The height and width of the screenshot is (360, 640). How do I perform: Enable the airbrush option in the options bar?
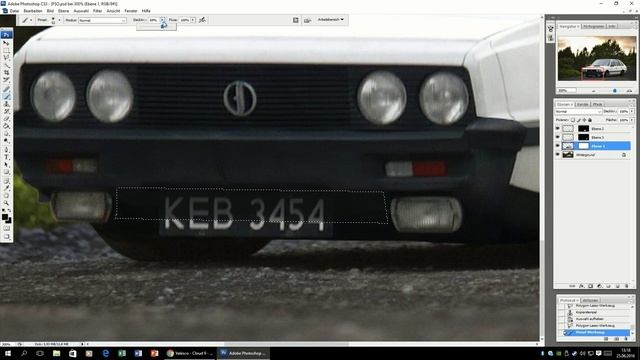202,20
